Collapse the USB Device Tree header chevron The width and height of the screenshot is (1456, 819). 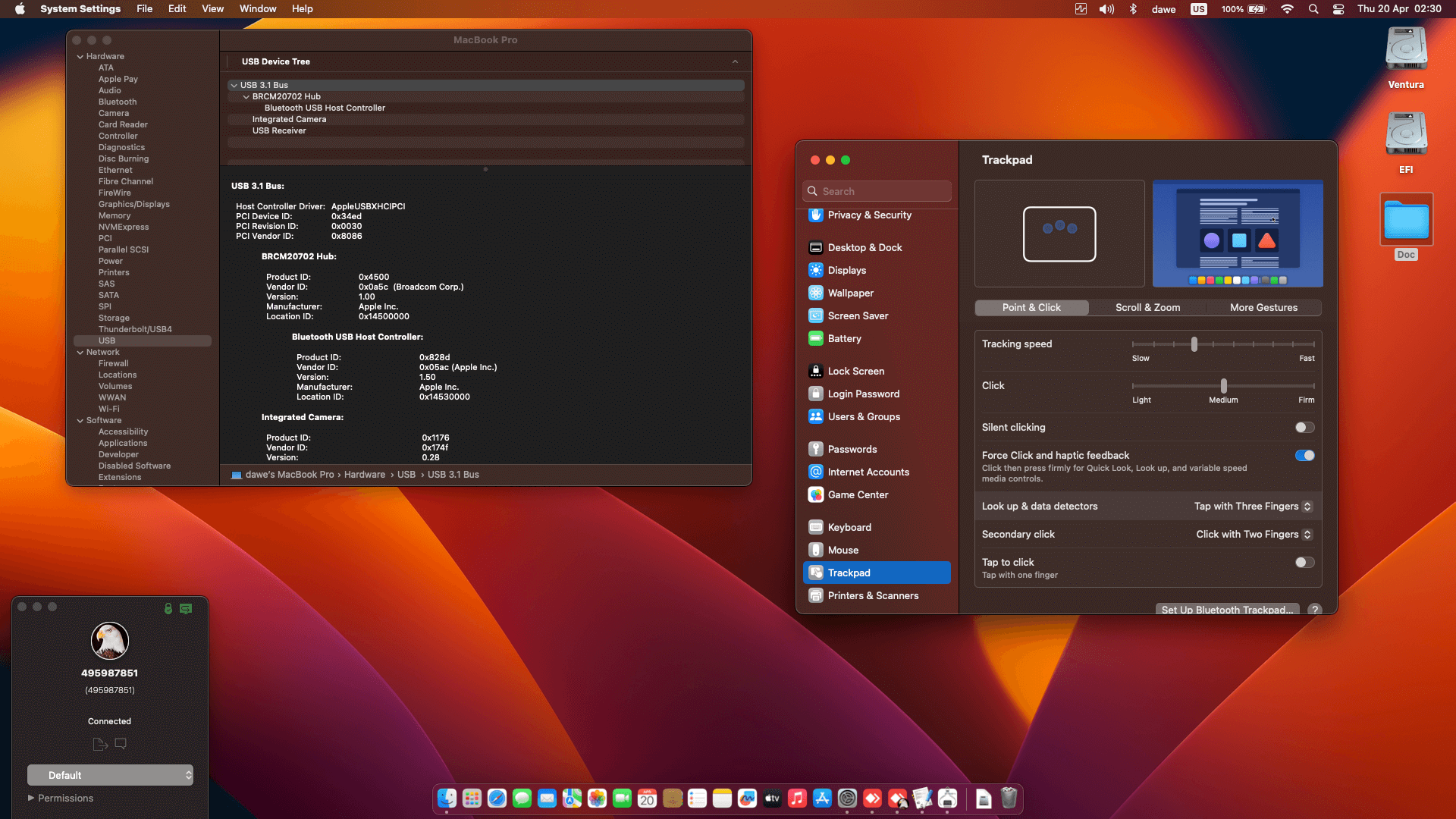pyautogui.click(x=735, y=62)
